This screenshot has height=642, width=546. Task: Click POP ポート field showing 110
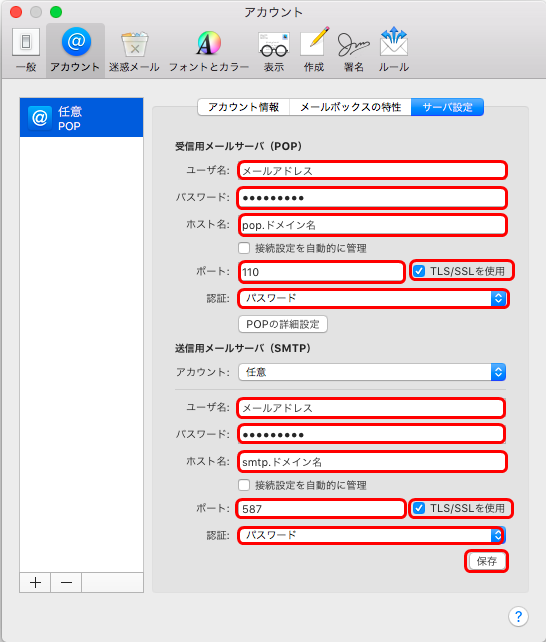[x=322, y=272]
